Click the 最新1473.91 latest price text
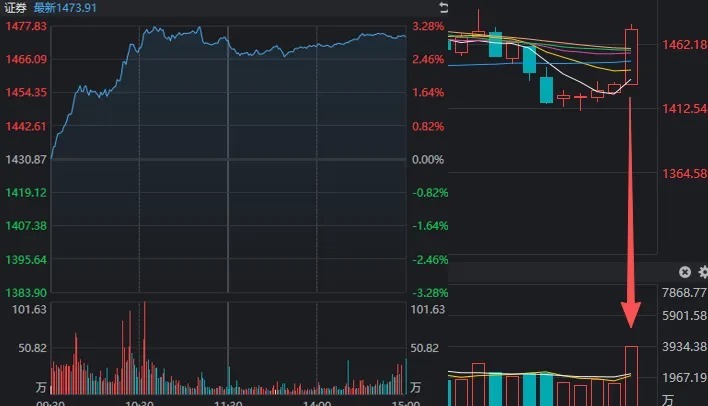The width and height of the screenshot is (708, 406). pyautogui.click(x=65, y=8)
